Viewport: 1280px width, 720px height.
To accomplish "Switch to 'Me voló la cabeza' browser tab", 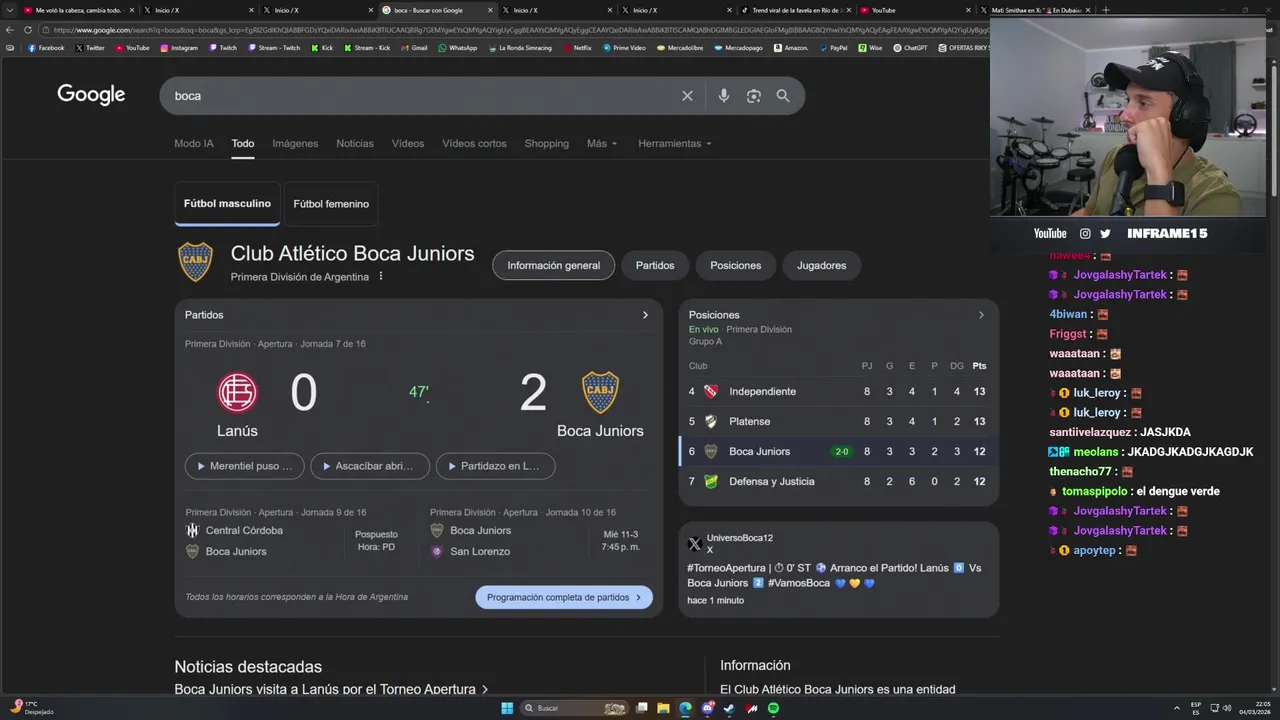I will (78, 10).
